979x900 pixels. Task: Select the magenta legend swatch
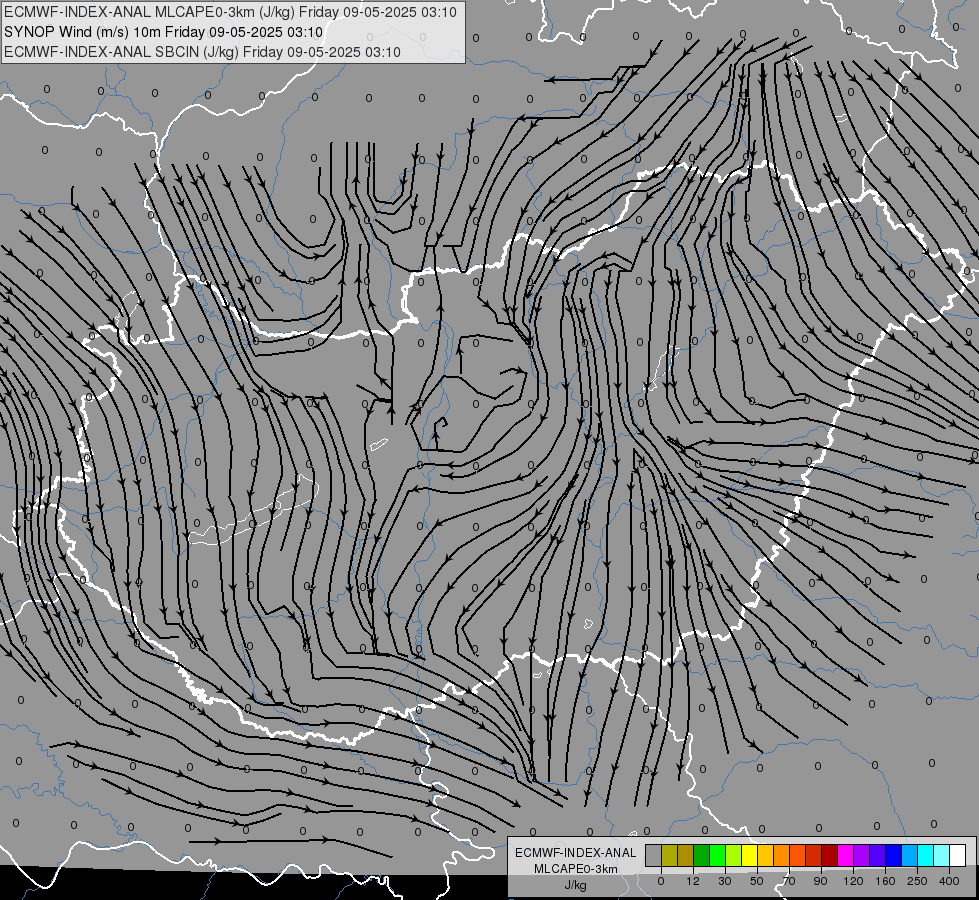click(846, 856)
